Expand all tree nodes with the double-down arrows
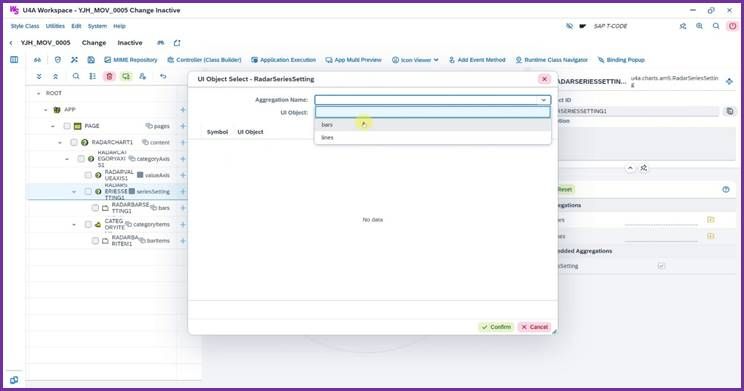Image resolution: width=744 pixels, height=391 pixels. tap(39, 76)
